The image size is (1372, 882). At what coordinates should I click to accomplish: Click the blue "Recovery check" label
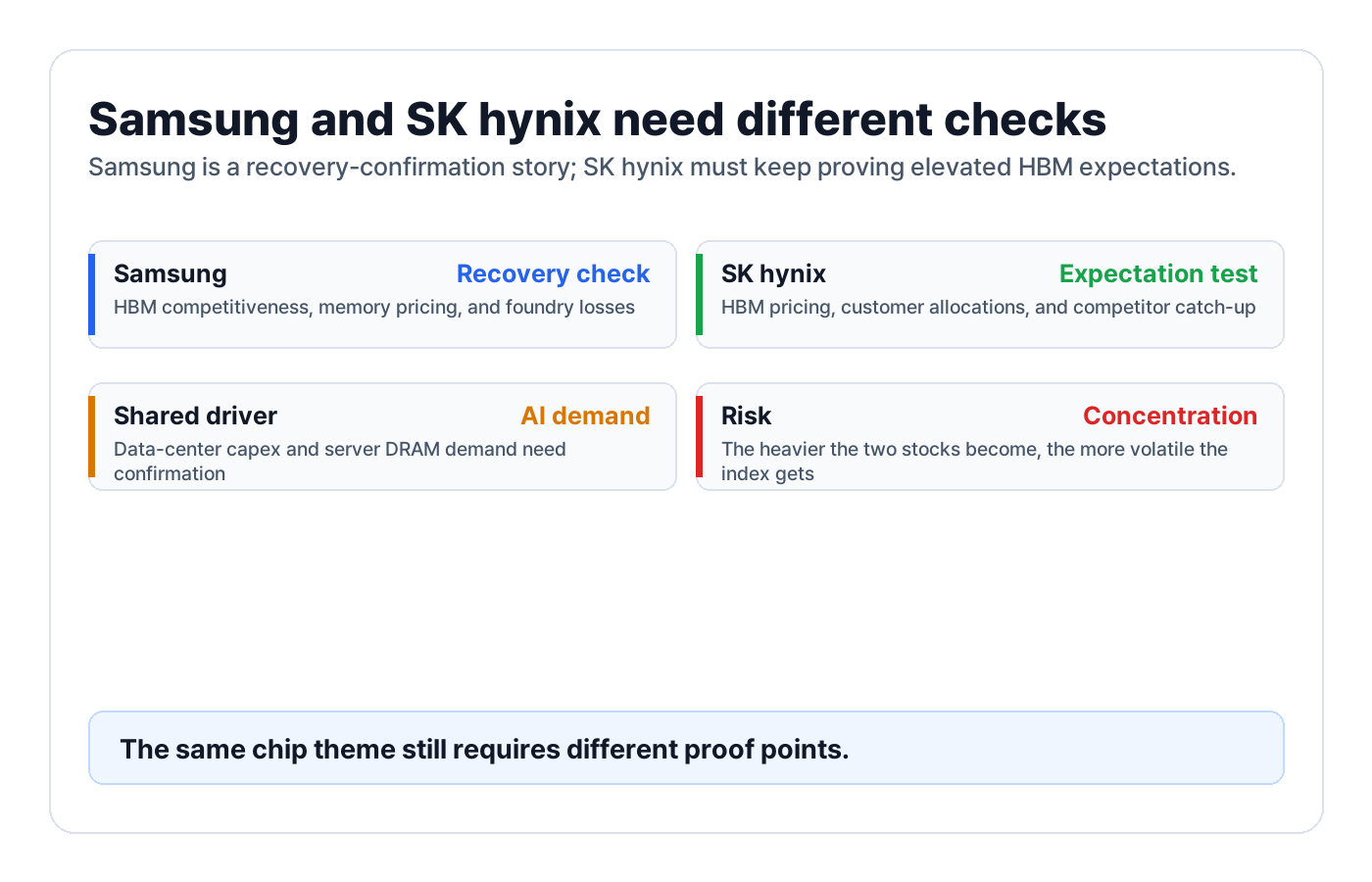coord(553,274)
